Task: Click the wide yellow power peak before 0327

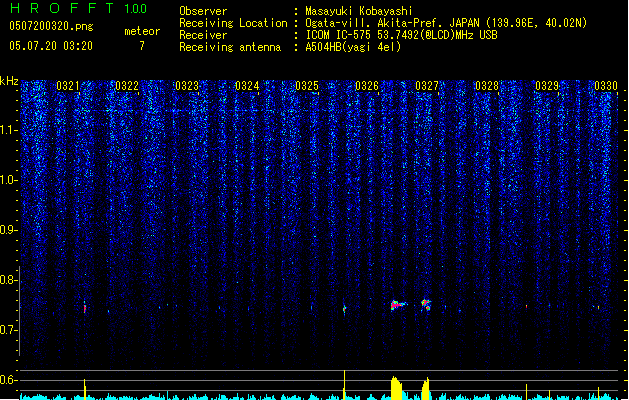Action: point(396,388)
